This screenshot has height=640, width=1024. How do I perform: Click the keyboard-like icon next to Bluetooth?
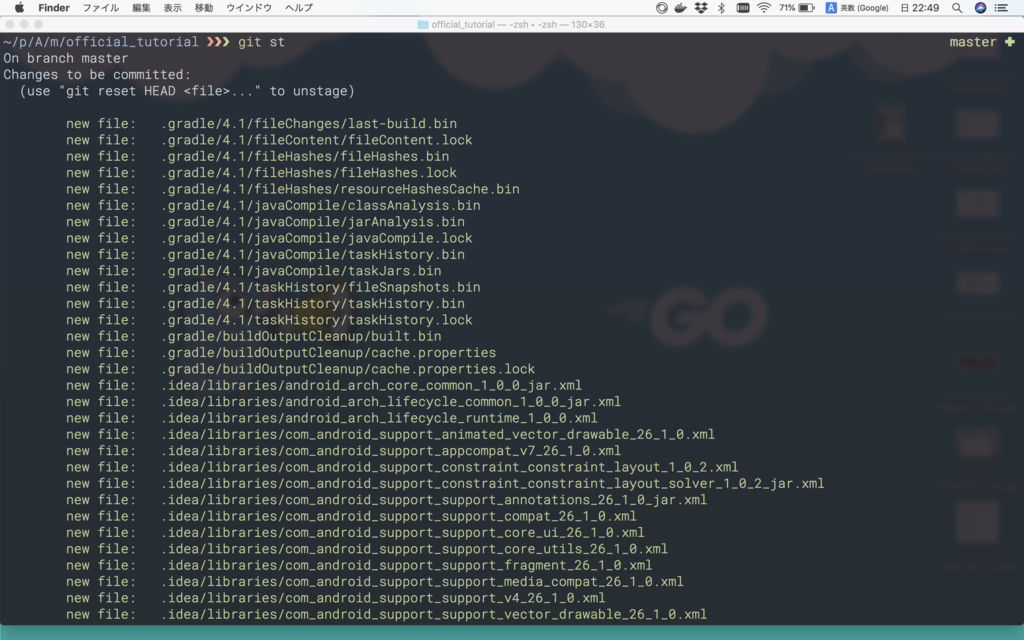pos(743,8)
